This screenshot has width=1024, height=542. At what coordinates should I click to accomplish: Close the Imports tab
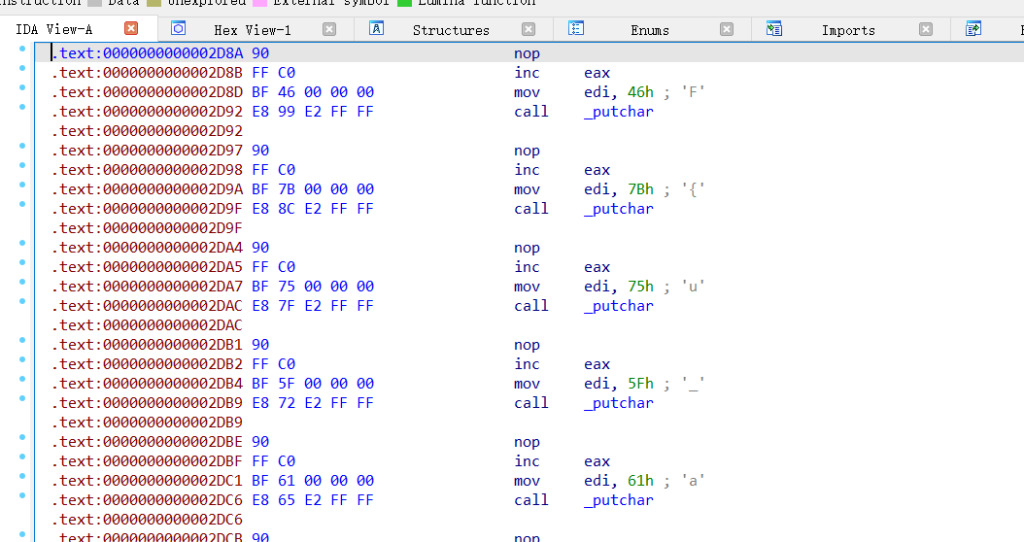[x=926, y=30]
